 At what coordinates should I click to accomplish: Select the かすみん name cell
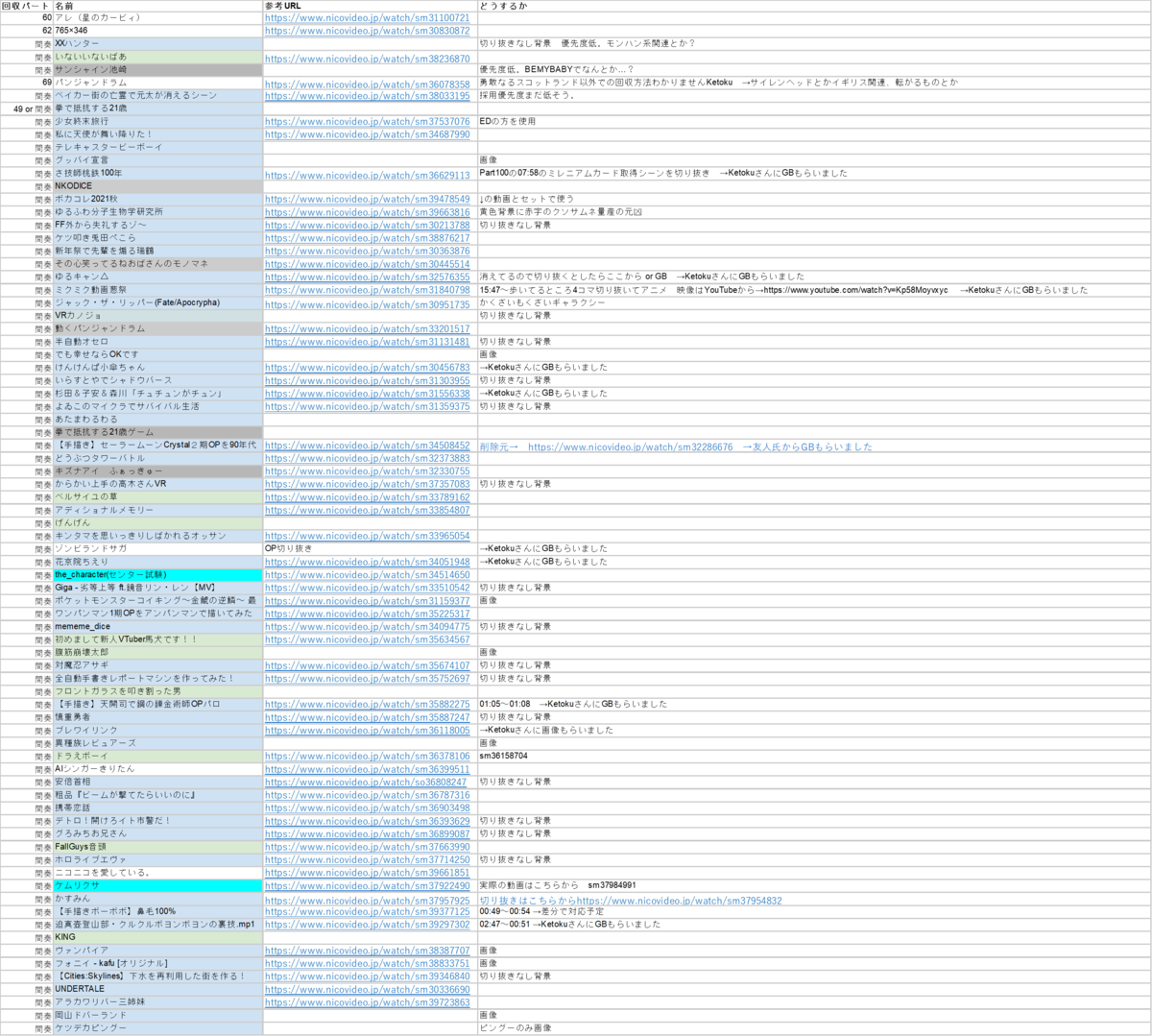[x=157, y=899]
